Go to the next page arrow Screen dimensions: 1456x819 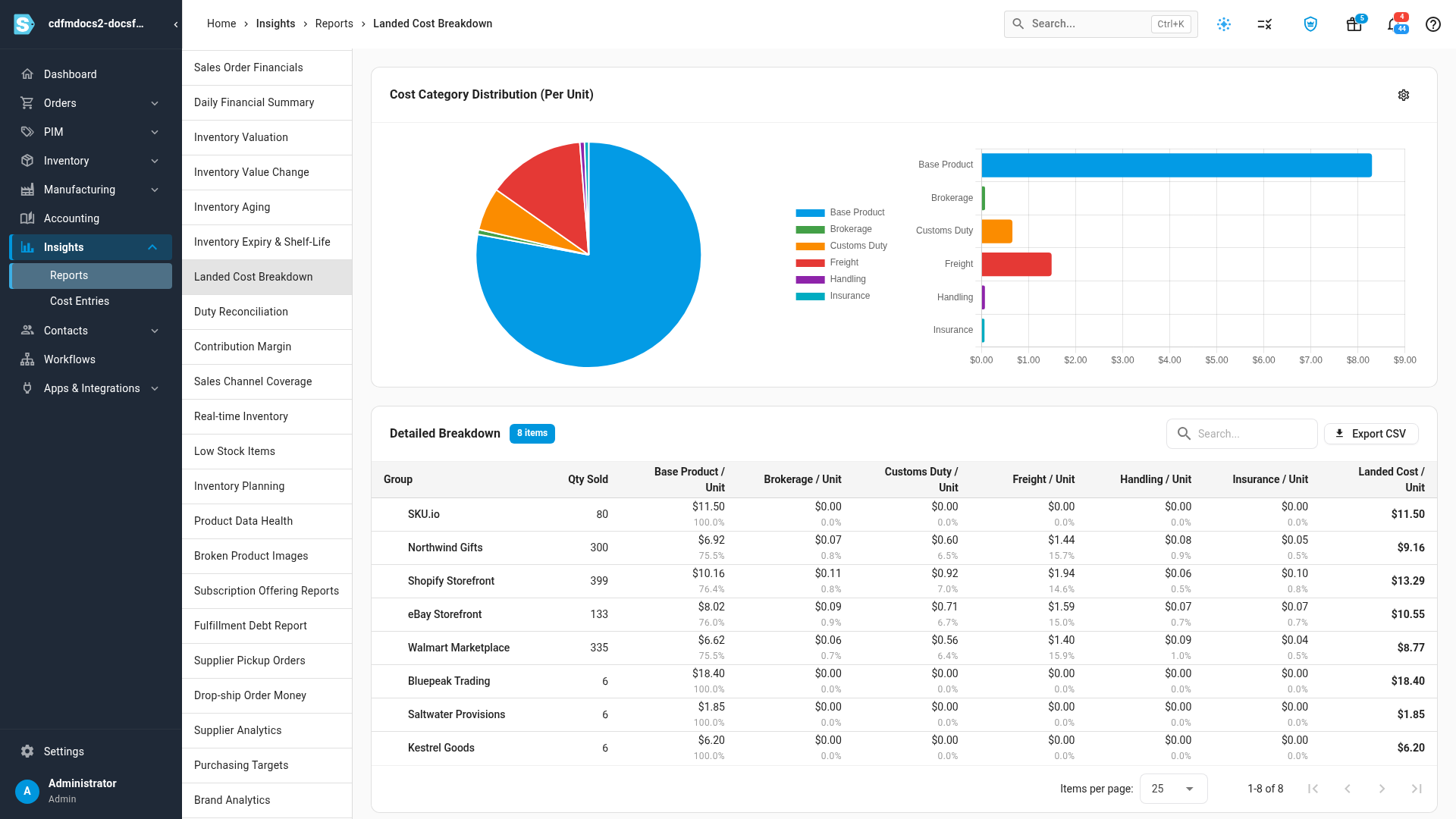click(x=1382, y=789)
